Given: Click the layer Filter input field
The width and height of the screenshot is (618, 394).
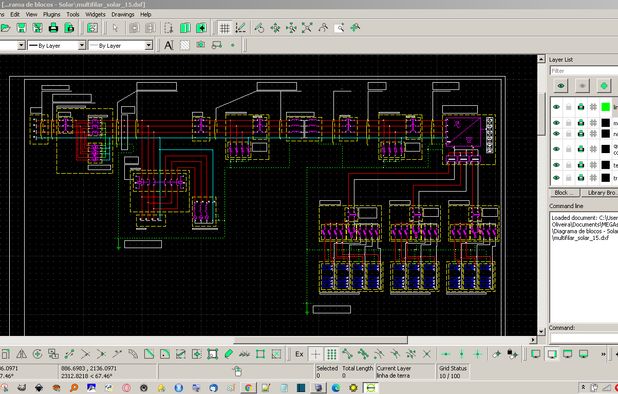Looking at the screenshot, I should coord(584,71).
